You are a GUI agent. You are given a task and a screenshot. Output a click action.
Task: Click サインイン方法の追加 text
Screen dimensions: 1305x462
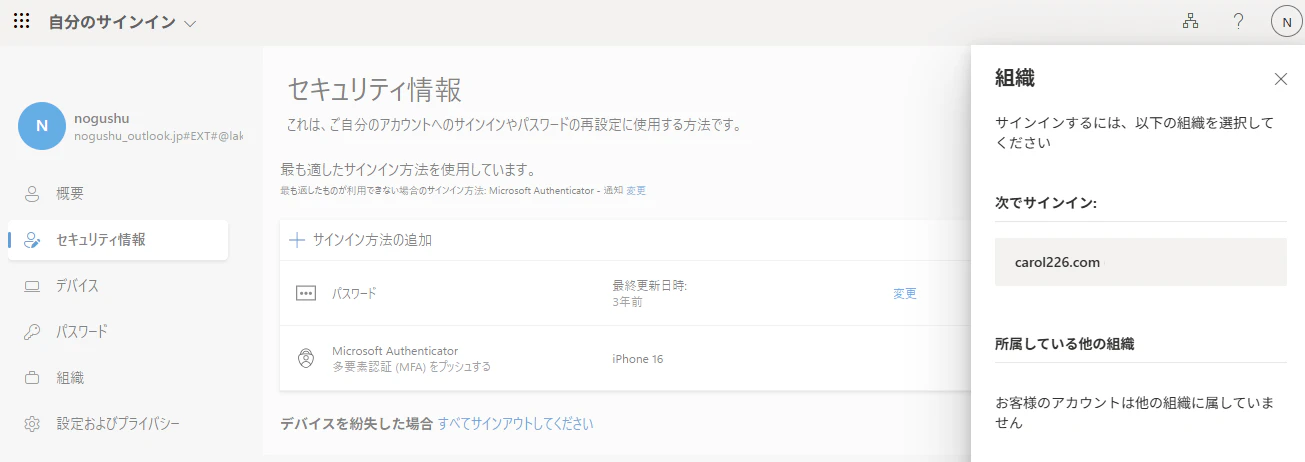tap(372, 240)
